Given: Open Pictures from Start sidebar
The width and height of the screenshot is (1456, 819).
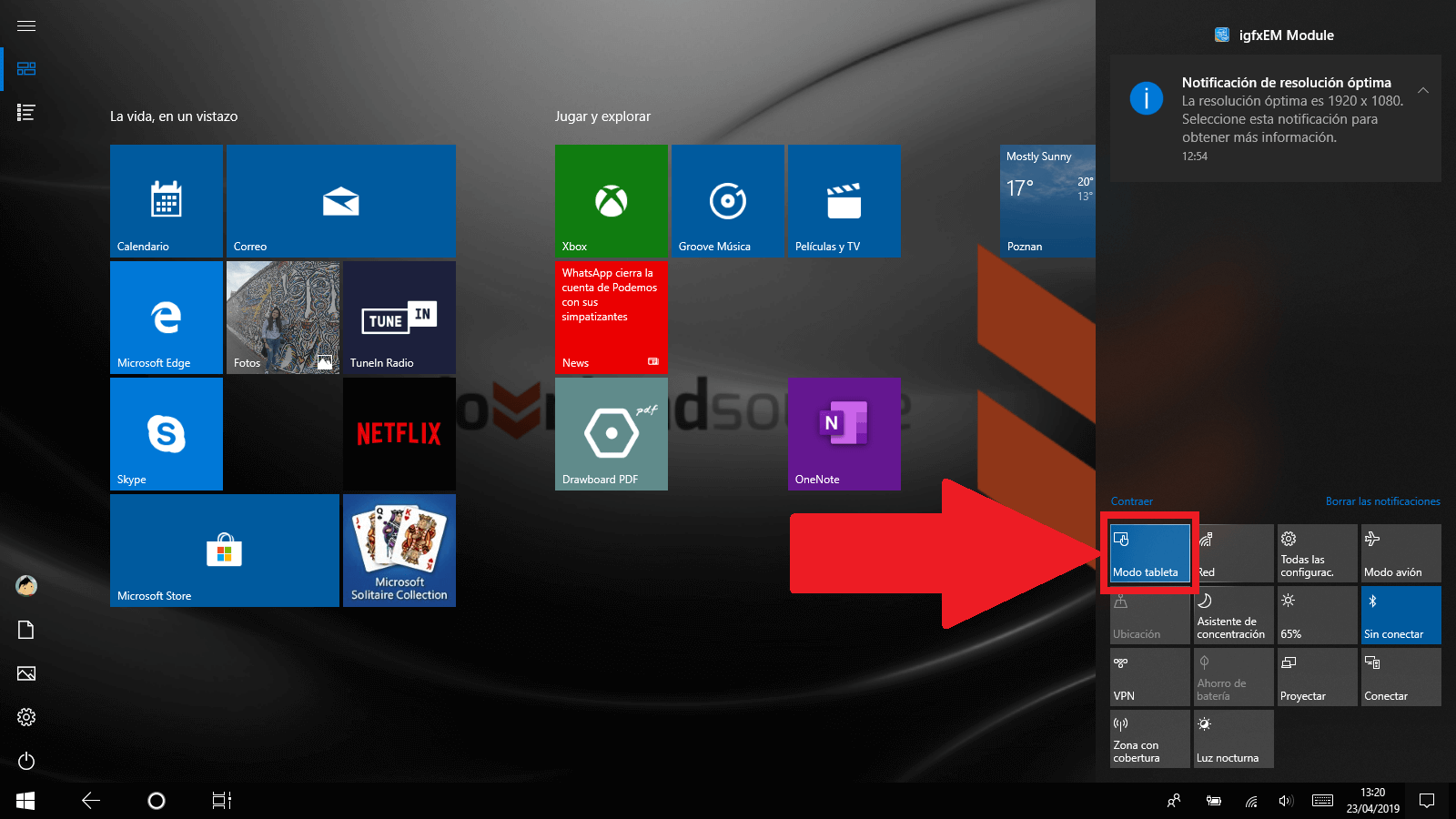Looking at the screenshot, I should (26, 673).
